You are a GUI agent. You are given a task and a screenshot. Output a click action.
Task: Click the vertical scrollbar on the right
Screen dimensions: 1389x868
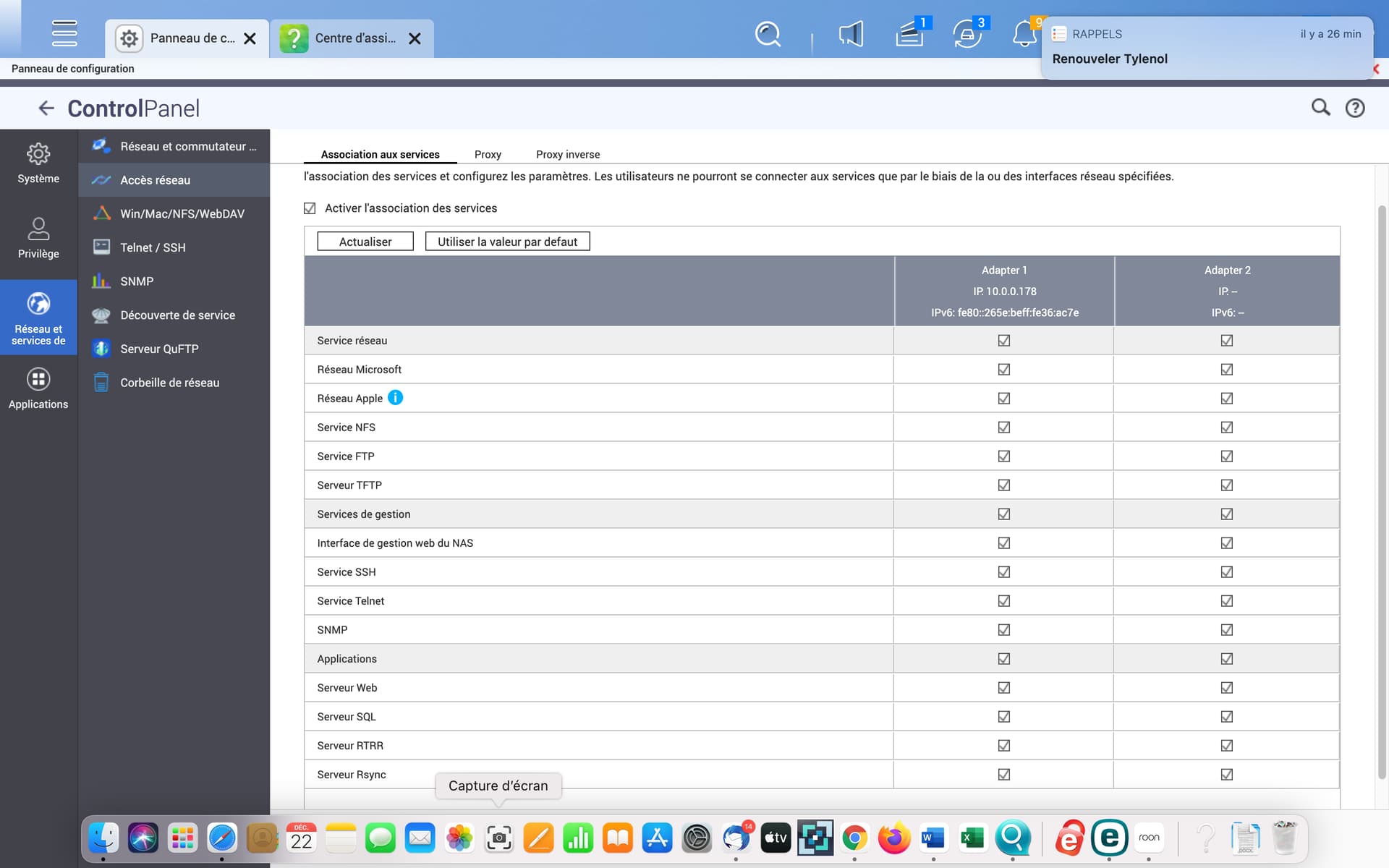point(1382,492)
